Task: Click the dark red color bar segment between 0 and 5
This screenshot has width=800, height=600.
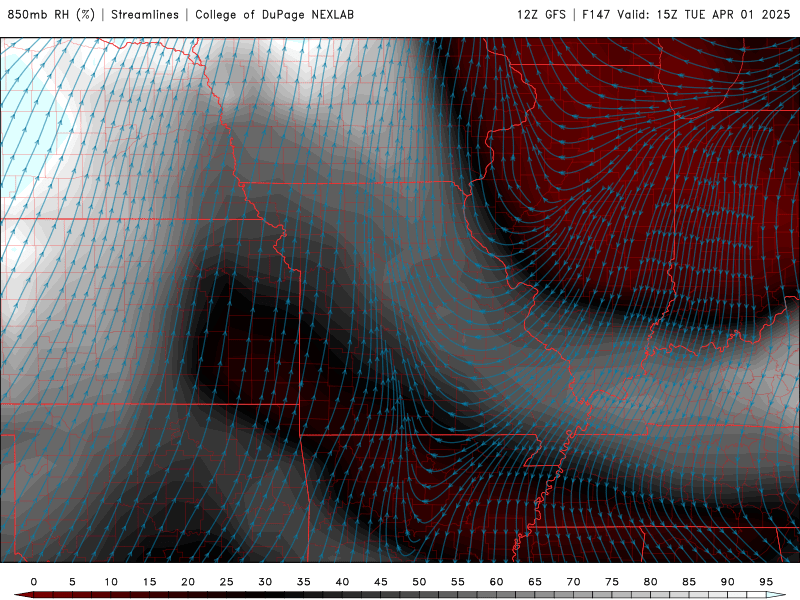Action: coord(53,595)
